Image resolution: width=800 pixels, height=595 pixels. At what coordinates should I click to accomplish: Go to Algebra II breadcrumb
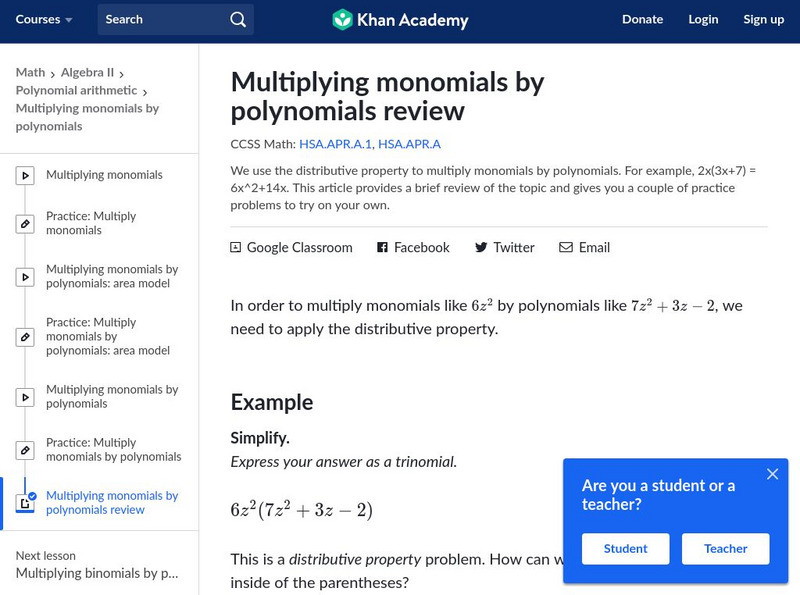tap(87, 72)
